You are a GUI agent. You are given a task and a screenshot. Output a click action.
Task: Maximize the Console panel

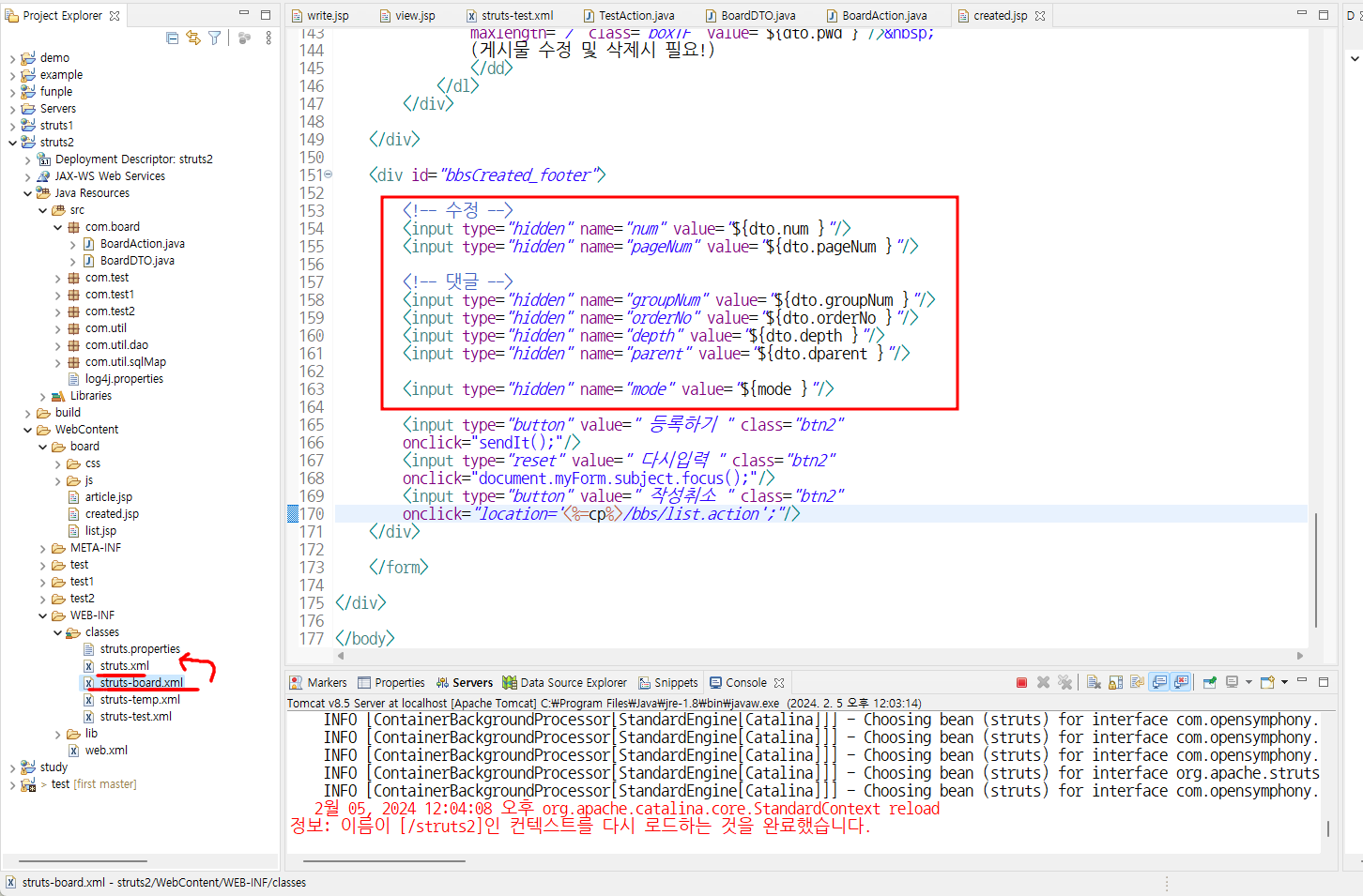tap(1324, 682)
